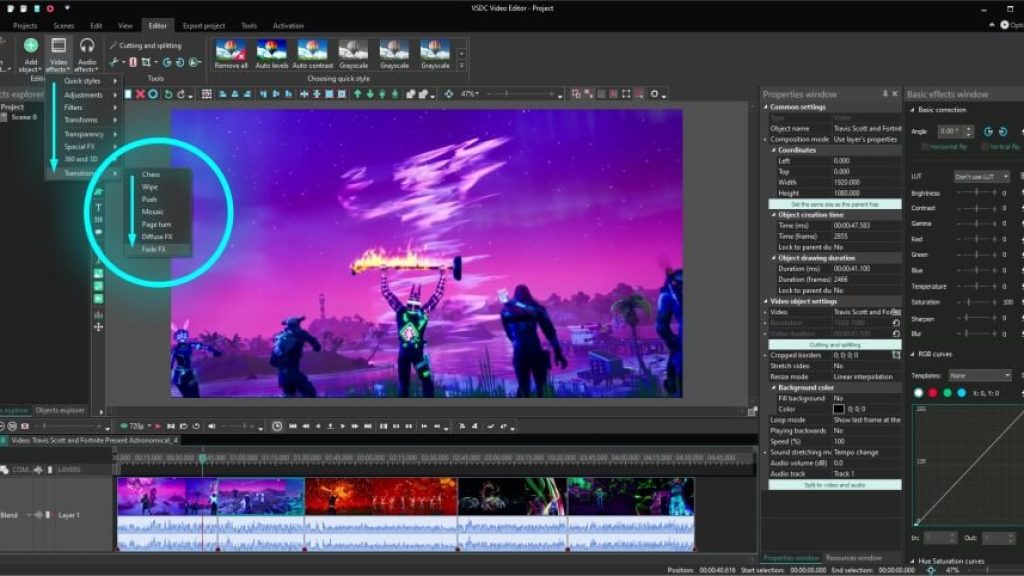The height and width of the screenshot is (576, 1024).
Task: Open the Video effects ribbon button
Action: pos(58,54)
